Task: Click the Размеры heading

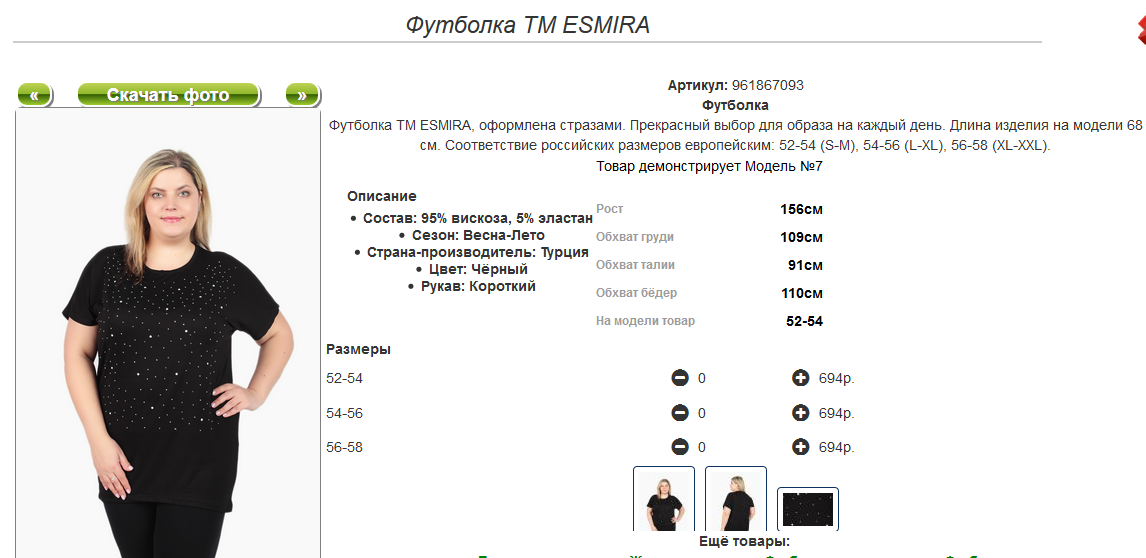Action: (358, 350)
